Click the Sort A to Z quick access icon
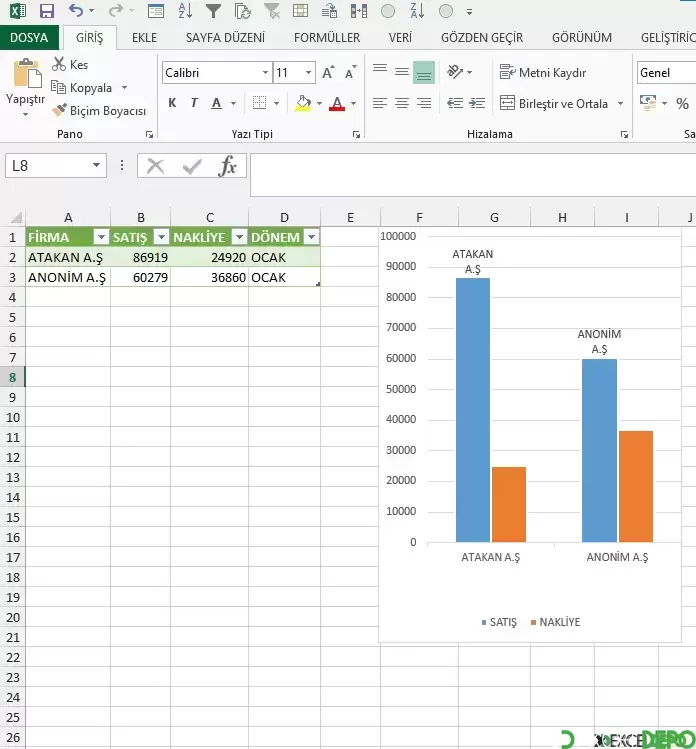The width and height of the screenshot is (696, 749). click(x=185, y=11)
